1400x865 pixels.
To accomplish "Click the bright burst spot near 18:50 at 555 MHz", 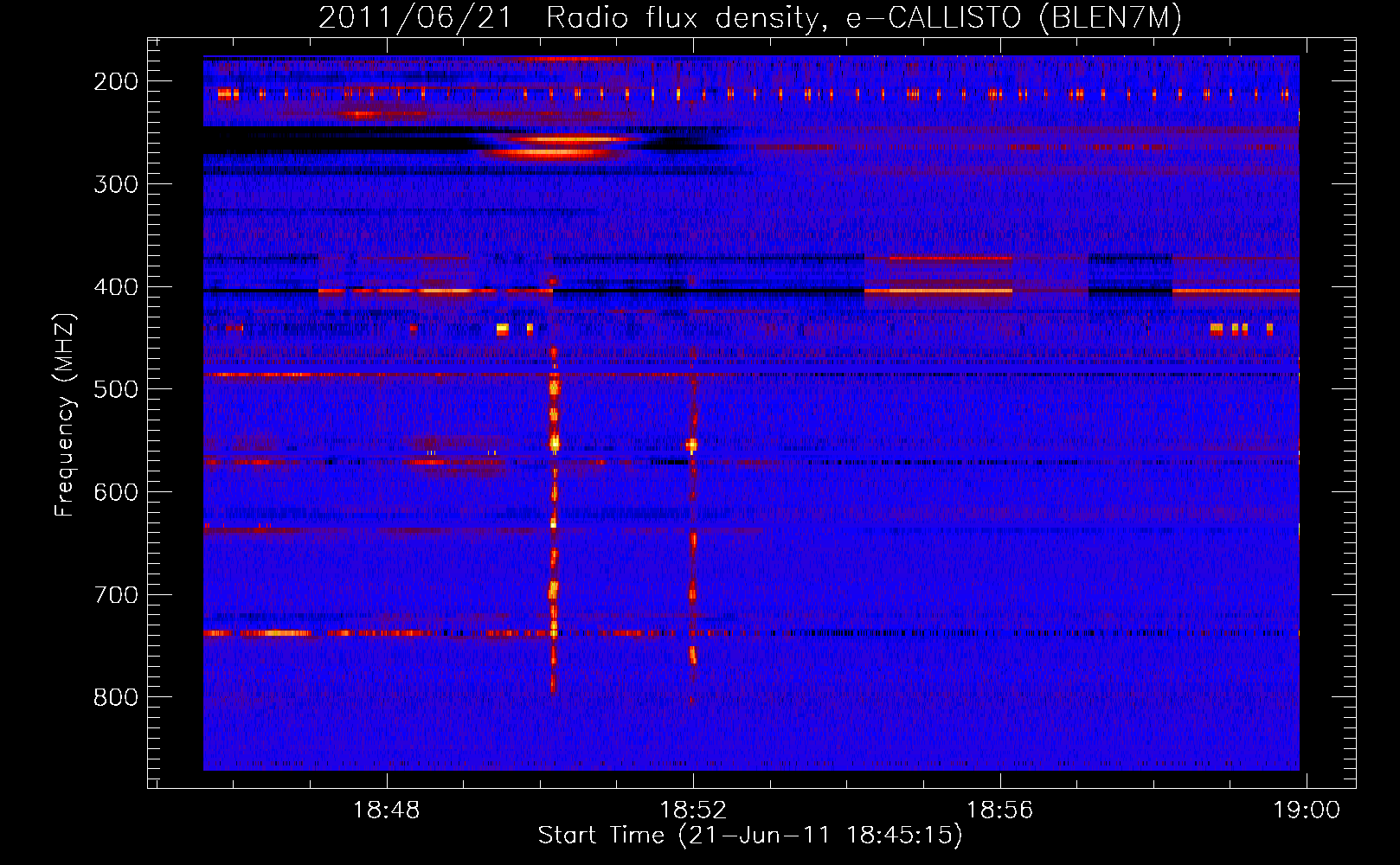I will [555, 444].
